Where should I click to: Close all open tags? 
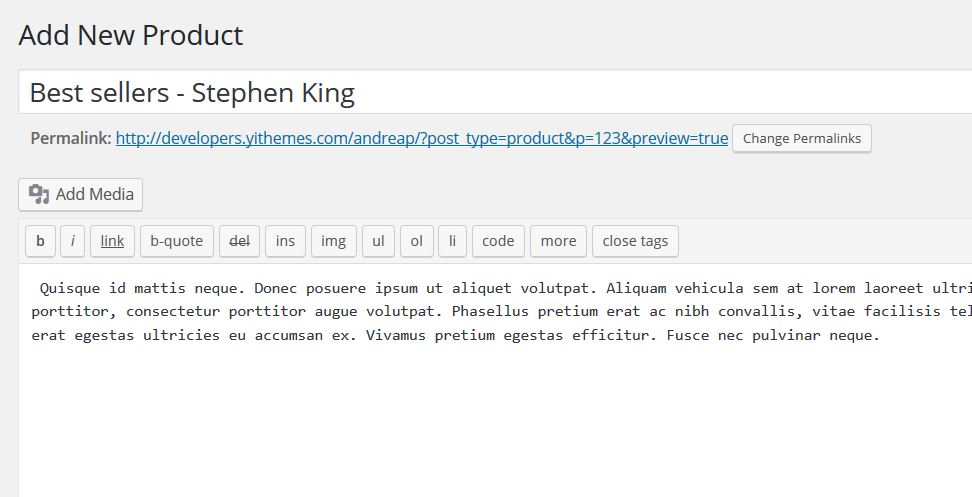pos(635,241)
